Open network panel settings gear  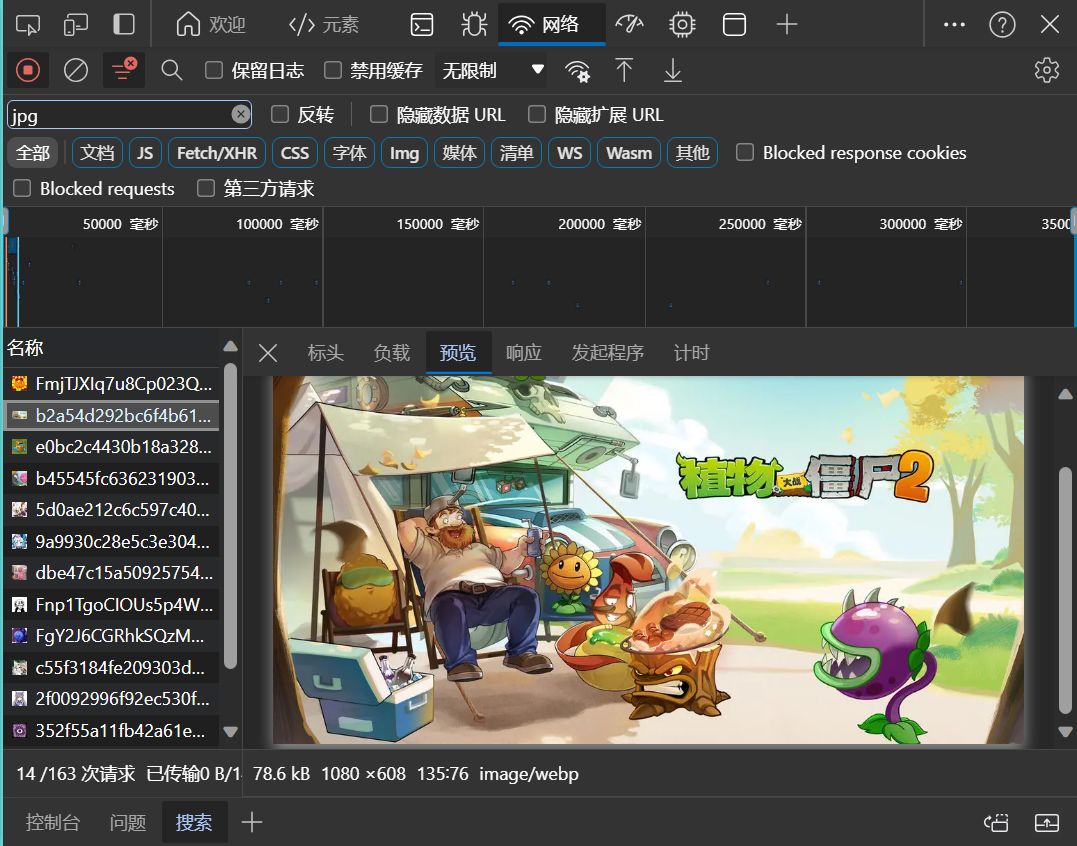[x=1046, y=70]
